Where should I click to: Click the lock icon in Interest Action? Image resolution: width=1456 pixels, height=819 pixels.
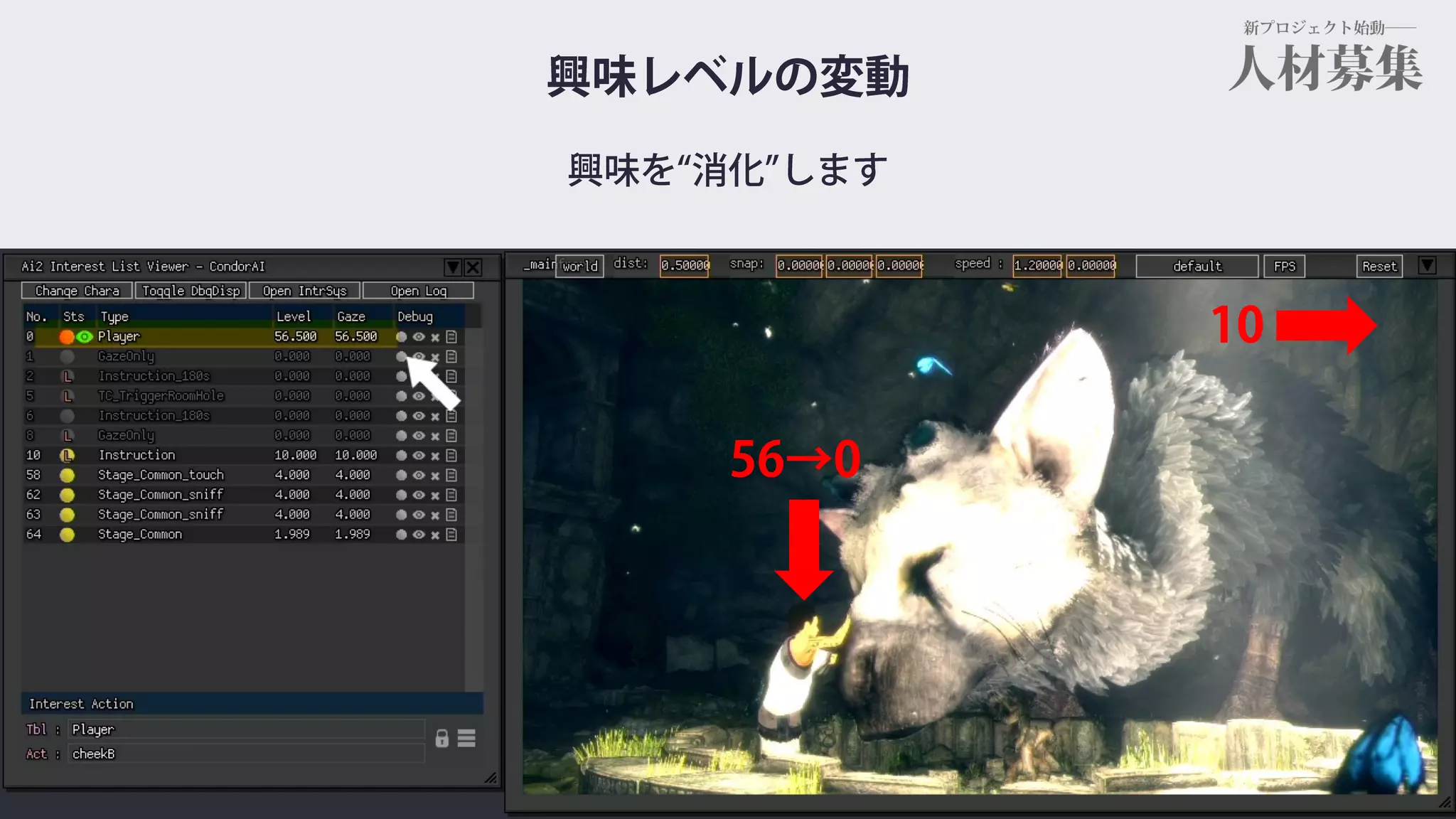click(x=441, y=738)
